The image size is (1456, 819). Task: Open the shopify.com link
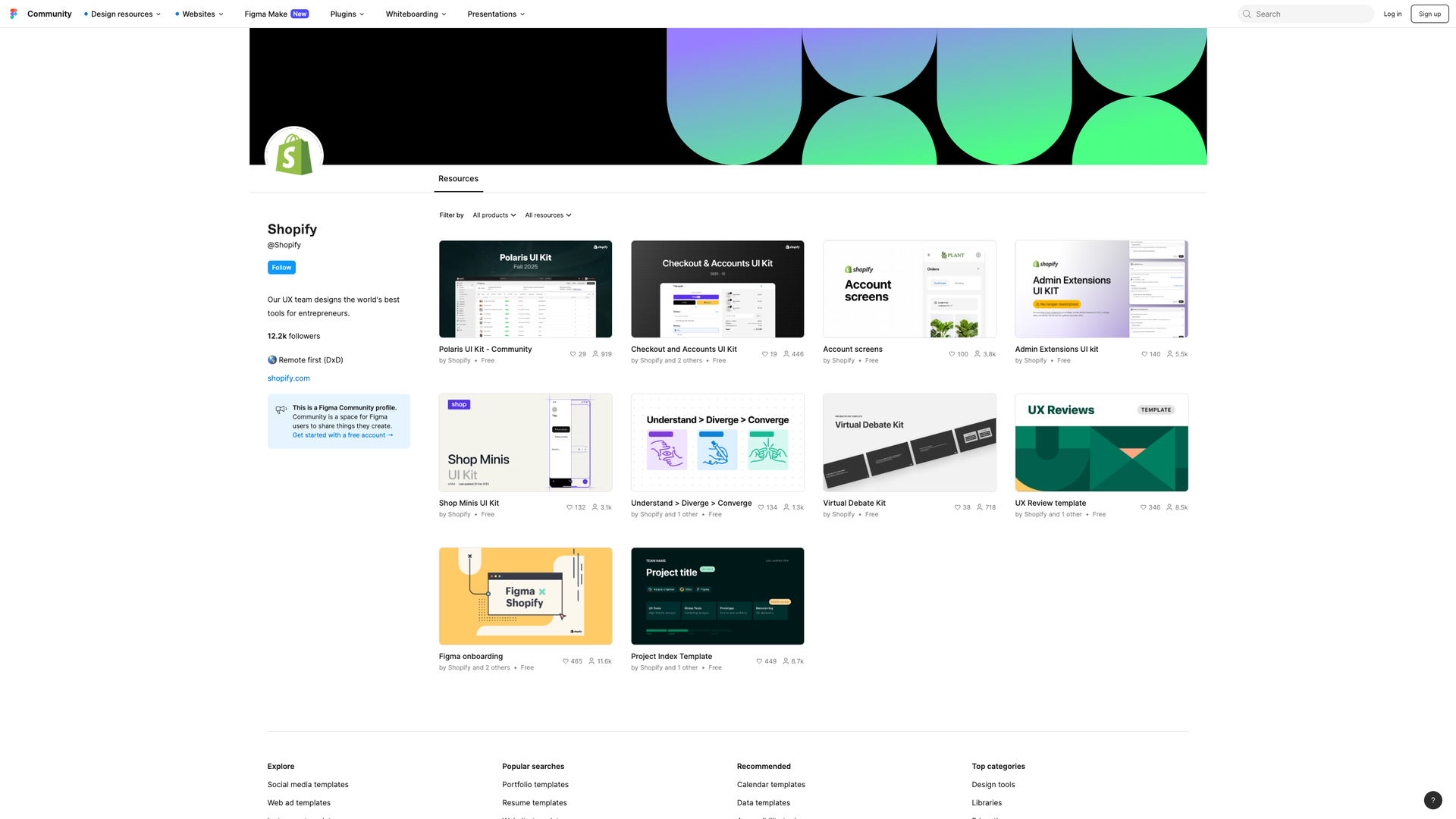point(288,378)
